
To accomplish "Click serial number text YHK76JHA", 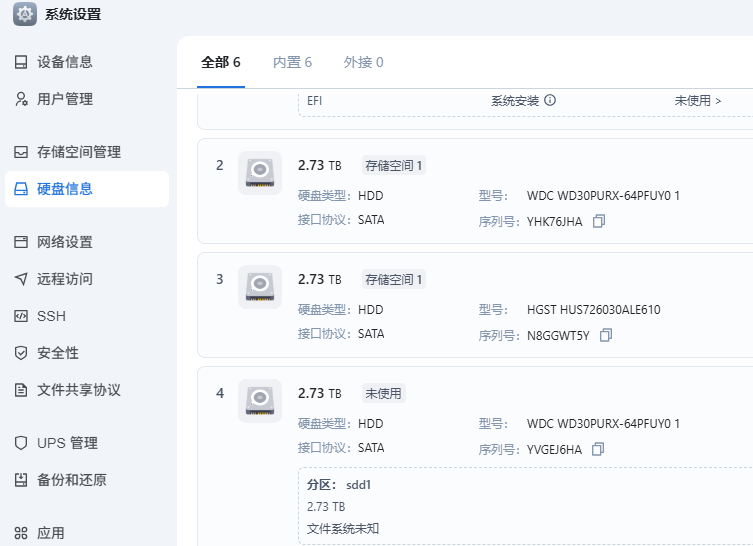I will click(x=555, y=222).
